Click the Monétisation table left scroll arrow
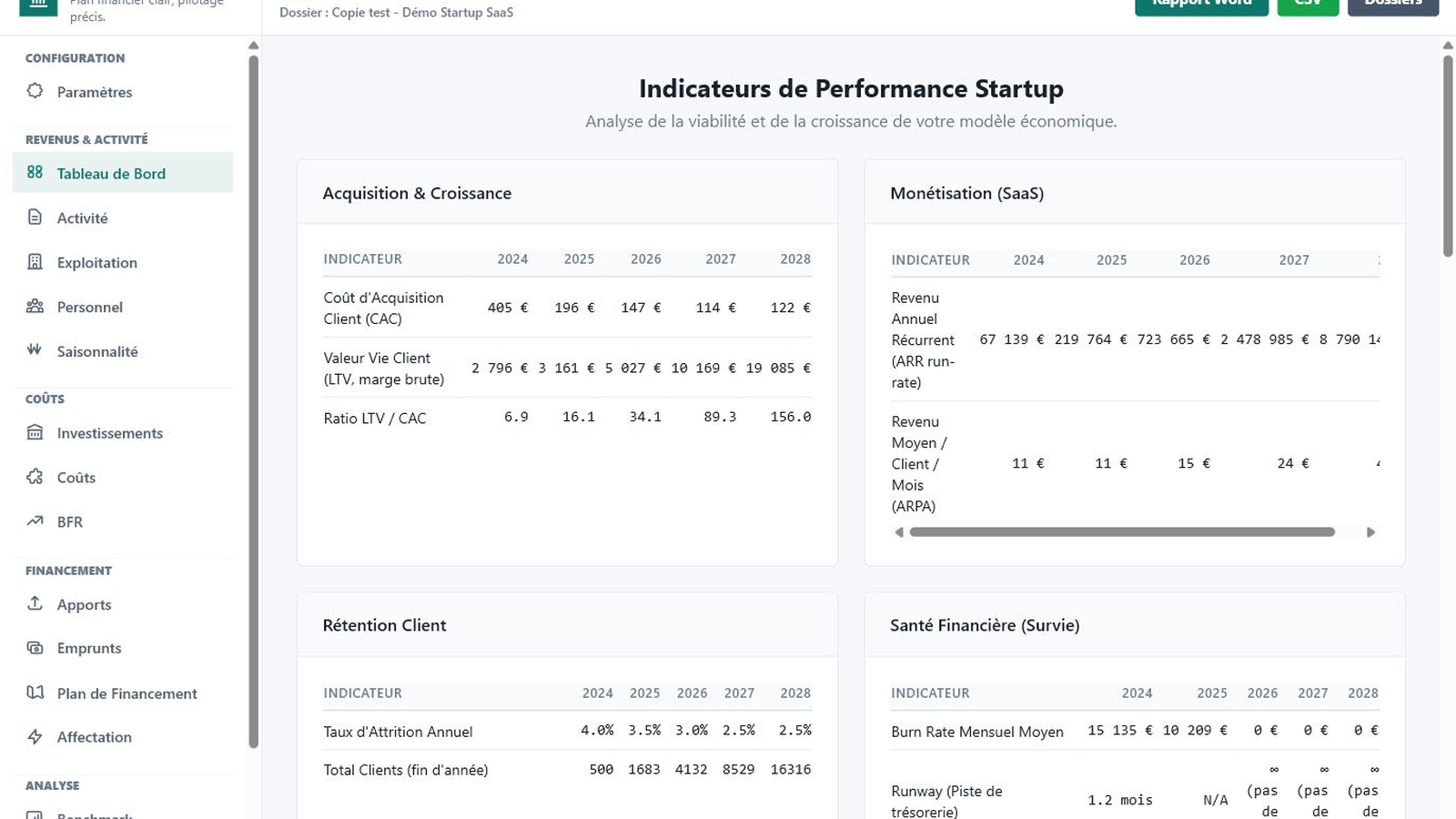 coord(899,532)
